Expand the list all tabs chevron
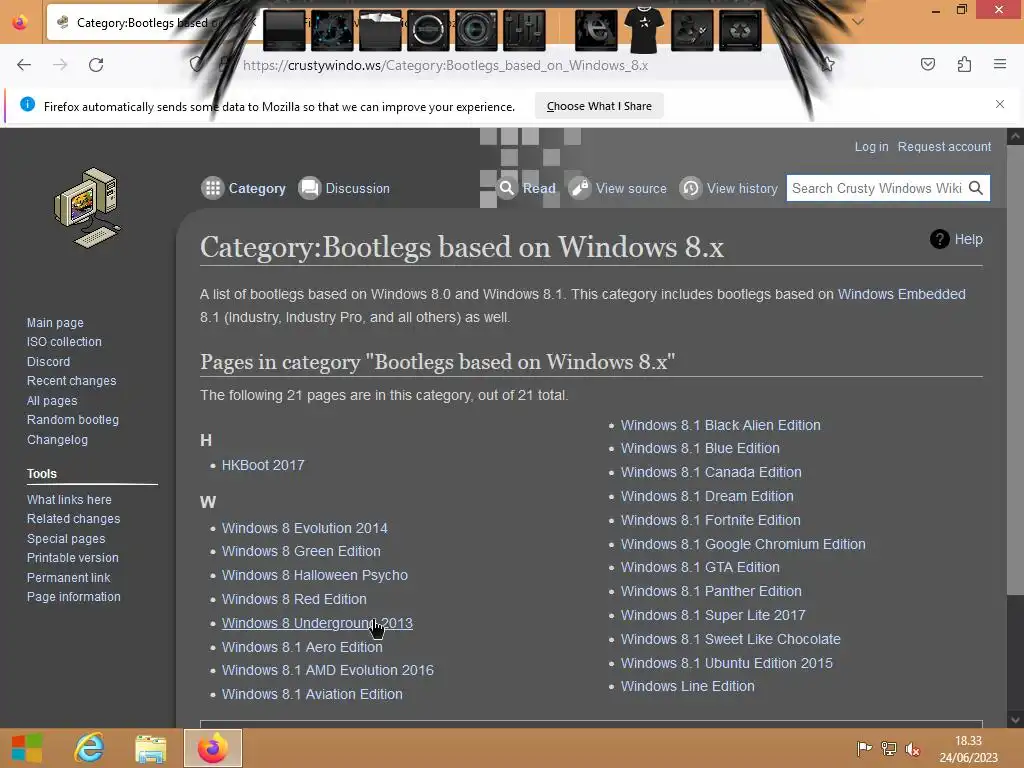 858,22
